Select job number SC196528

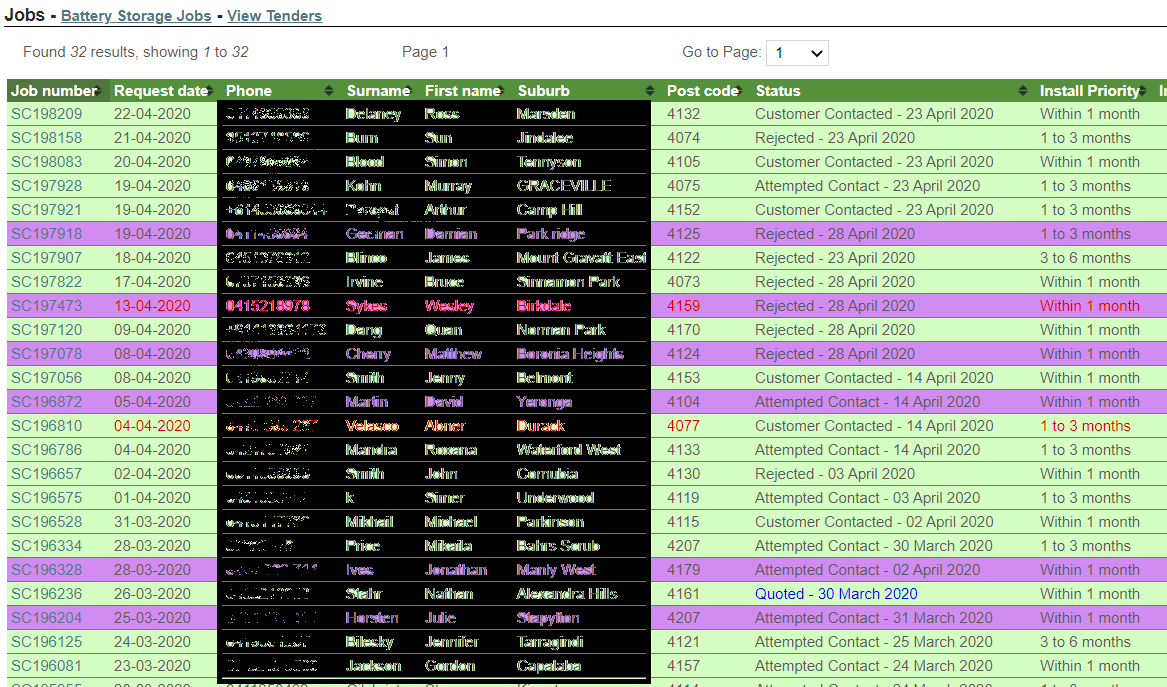pyautogui.click(x=47, y=522)
